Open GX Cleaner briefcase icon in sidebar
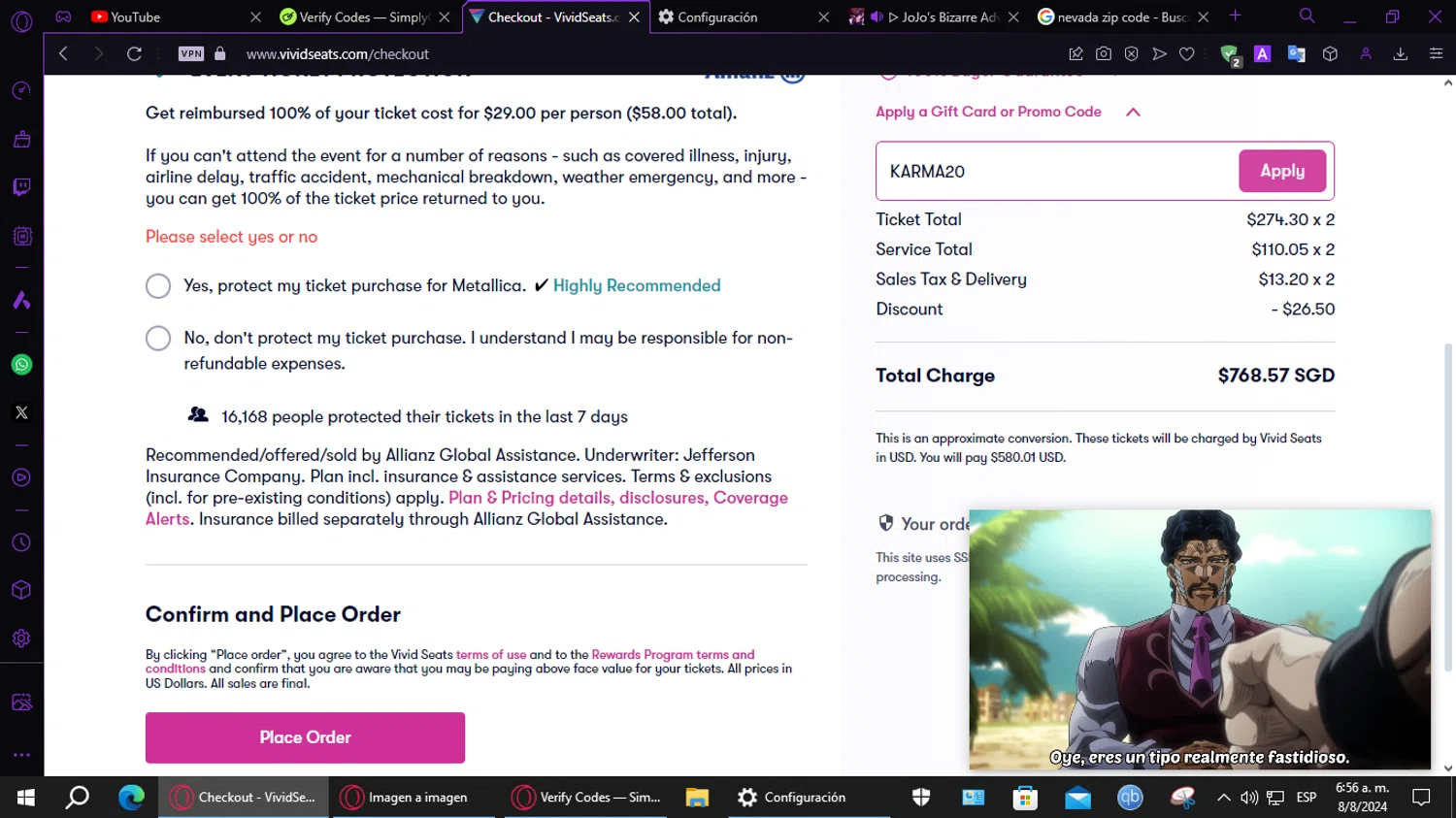The width and height of the screenshot is (1456, 818). [21, 139]
